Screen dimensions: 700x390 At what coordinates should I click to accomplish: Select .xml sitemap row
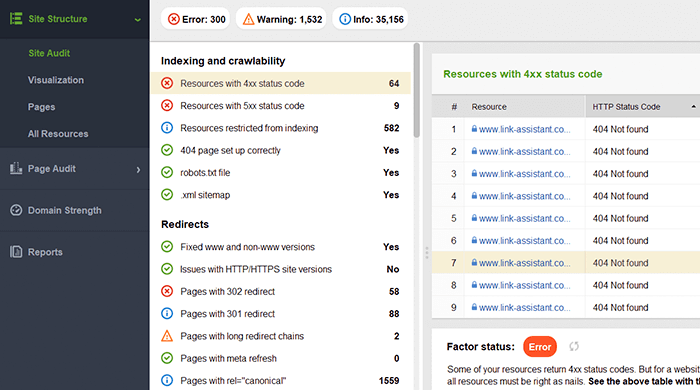coord(281,195)
